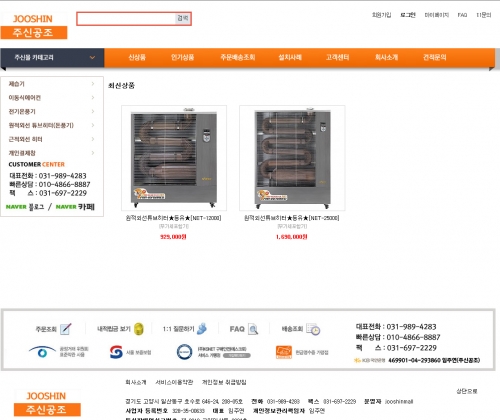
Task: Click the blue eye certification logo
Action: pos(42,352)
